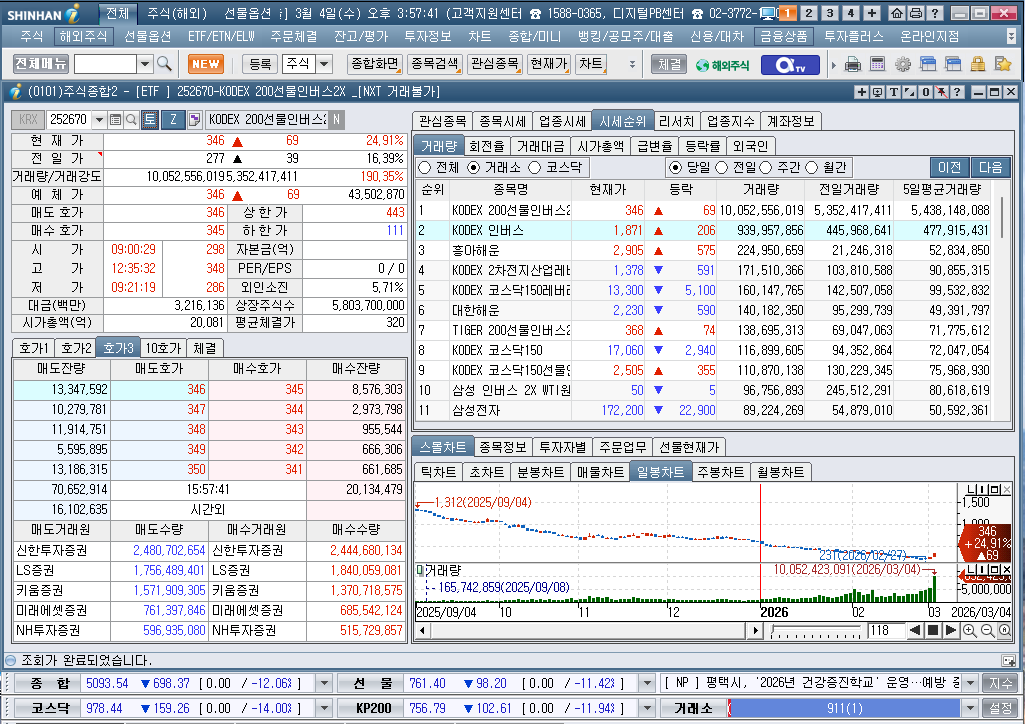Expand the menu bar overflow chevron
The width and height of the screenshot is (1025, 724).
point(1012,37)
